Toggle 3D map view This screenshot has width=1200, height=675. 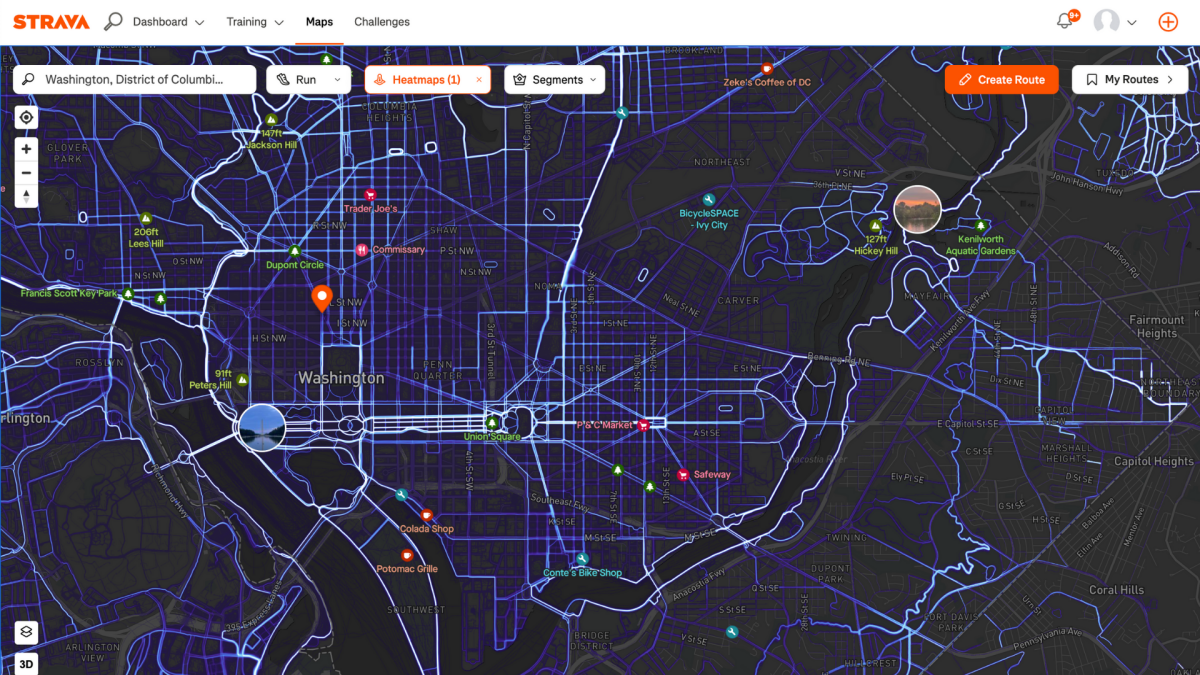pos(26,663)
